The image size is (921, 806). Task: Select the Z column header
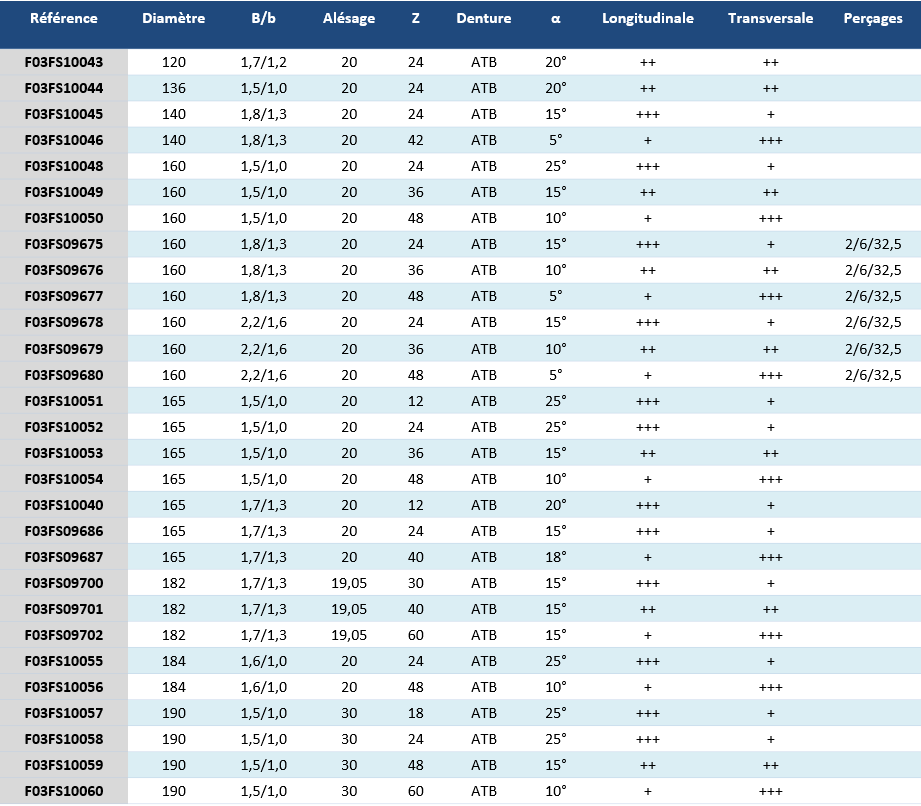click(x=415, y=18)
